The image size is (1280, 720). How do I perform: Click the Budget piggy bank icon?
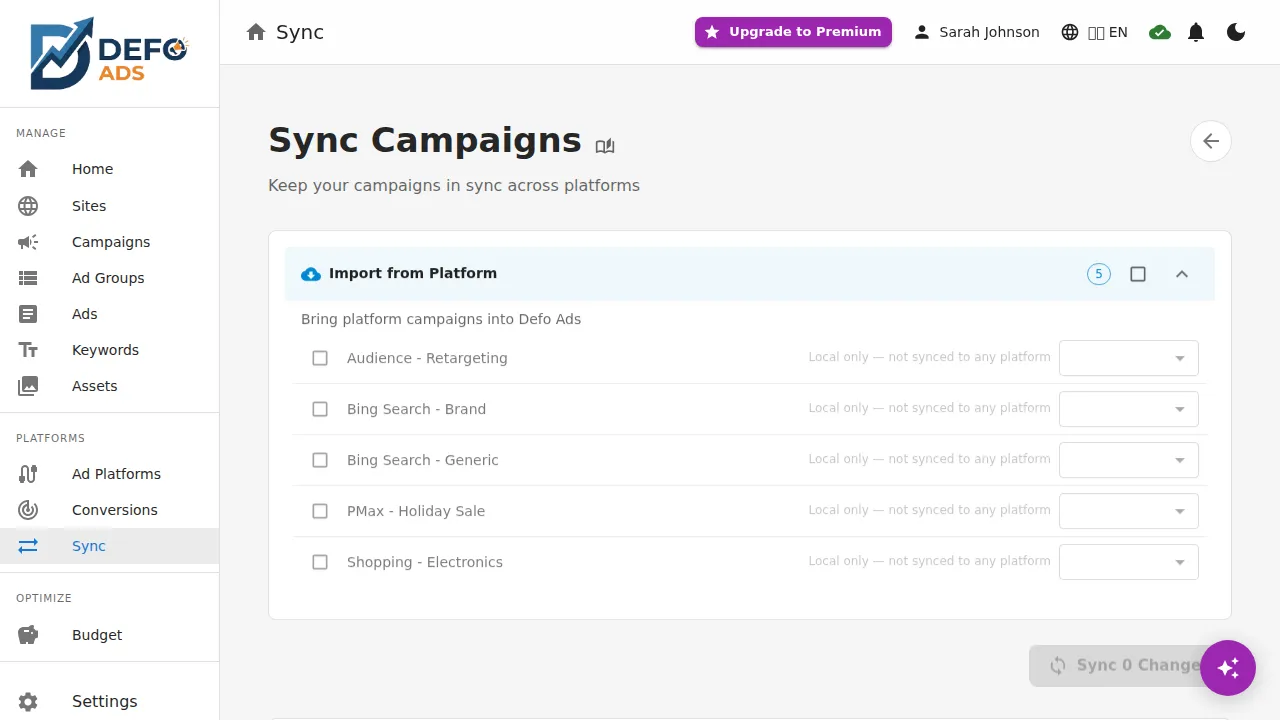[x=28, y=635]
